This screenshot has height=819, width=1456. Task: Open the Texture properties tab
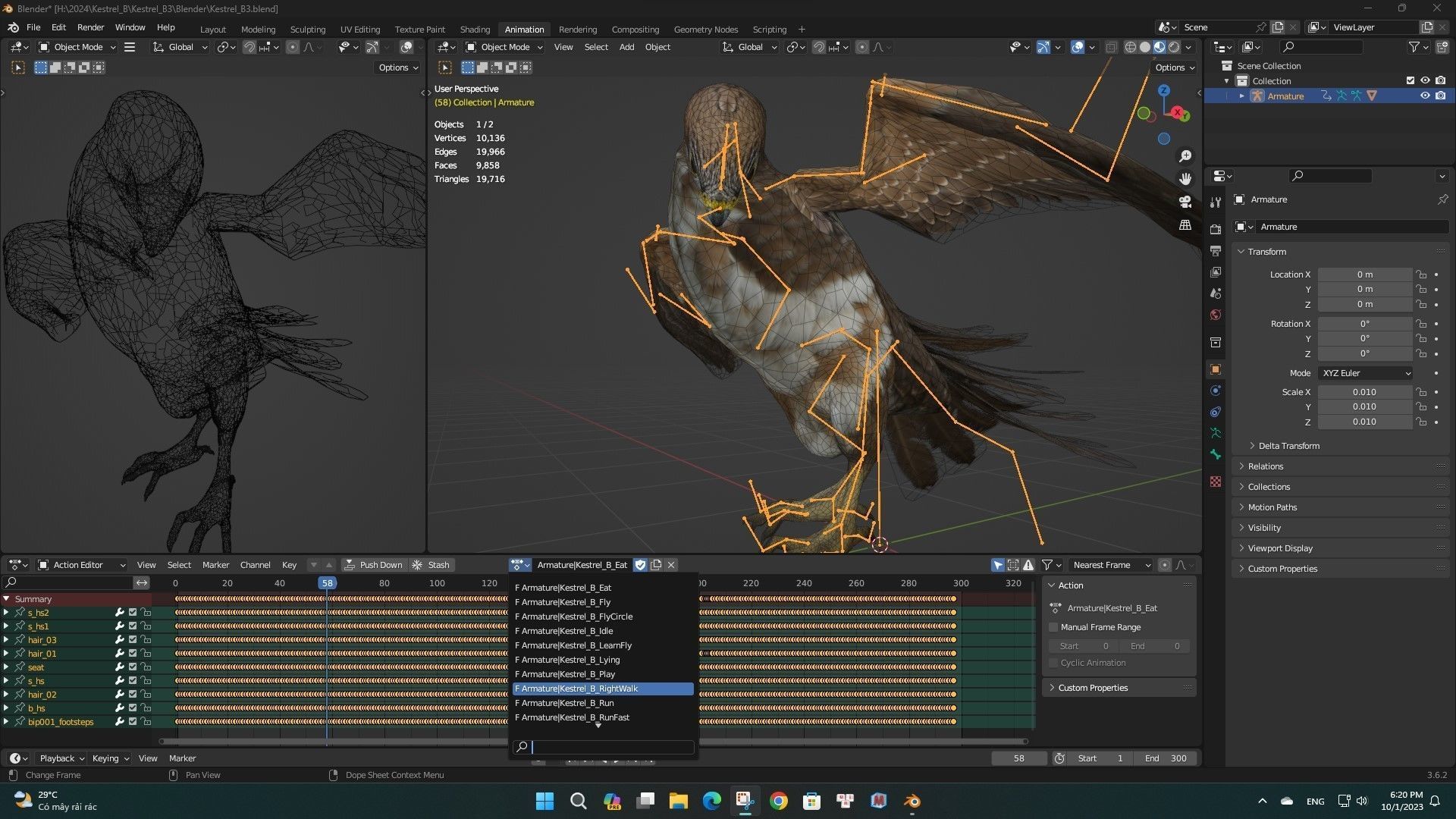coord(1216,482)
